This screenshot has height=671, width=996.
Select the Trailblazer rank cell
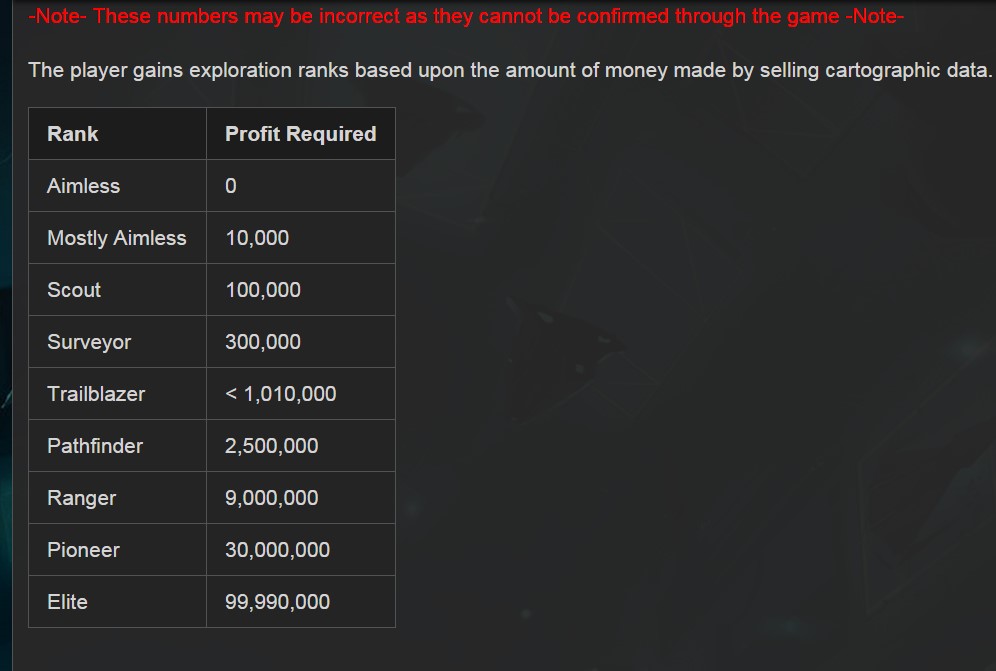coord(118,394)
